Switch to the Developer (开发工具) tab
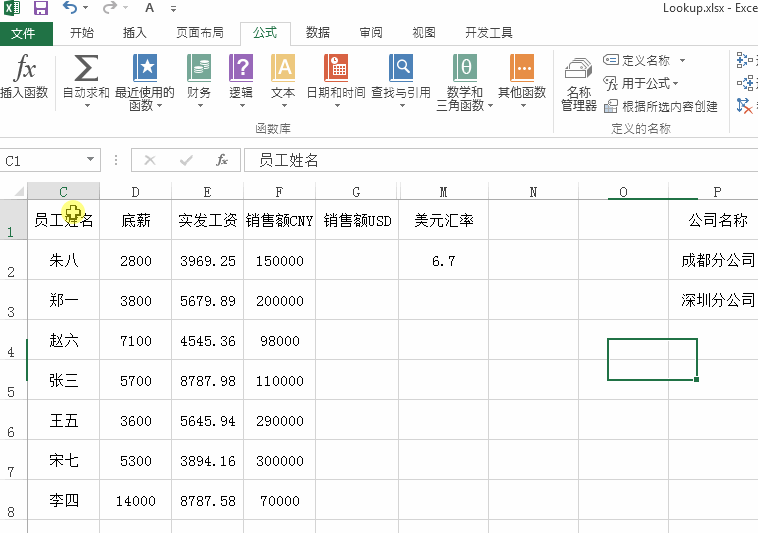The height and width of the screenshot is (533, 758). pos(489,33)
